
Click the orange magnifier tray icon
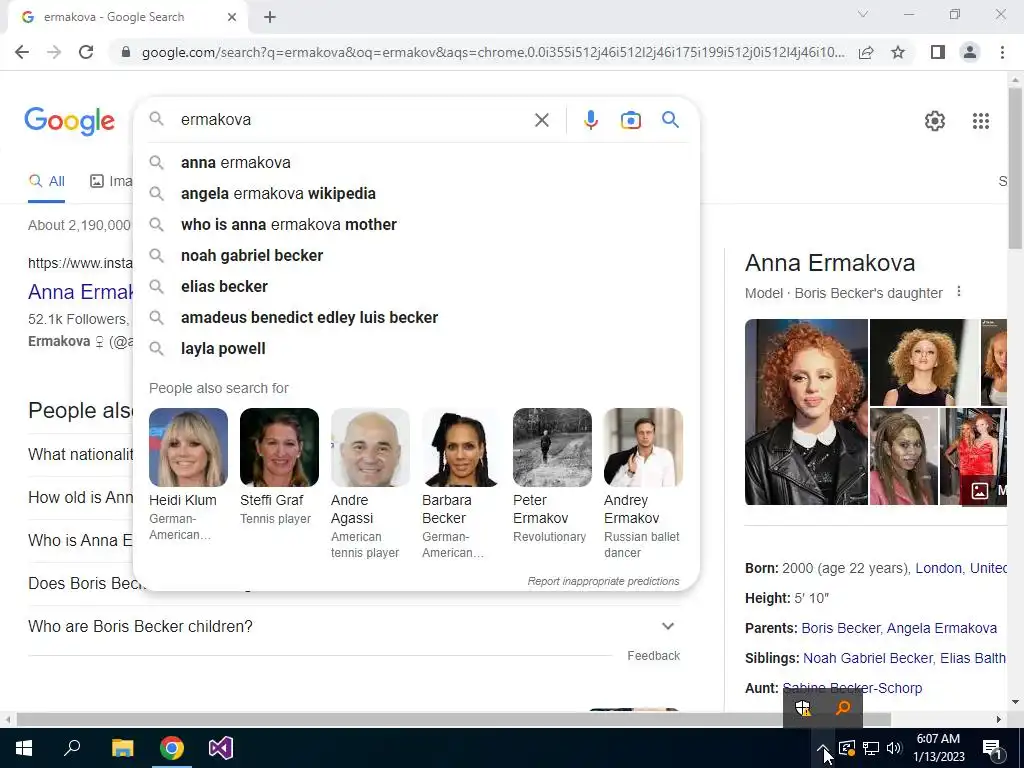click(x=842, y=708)
